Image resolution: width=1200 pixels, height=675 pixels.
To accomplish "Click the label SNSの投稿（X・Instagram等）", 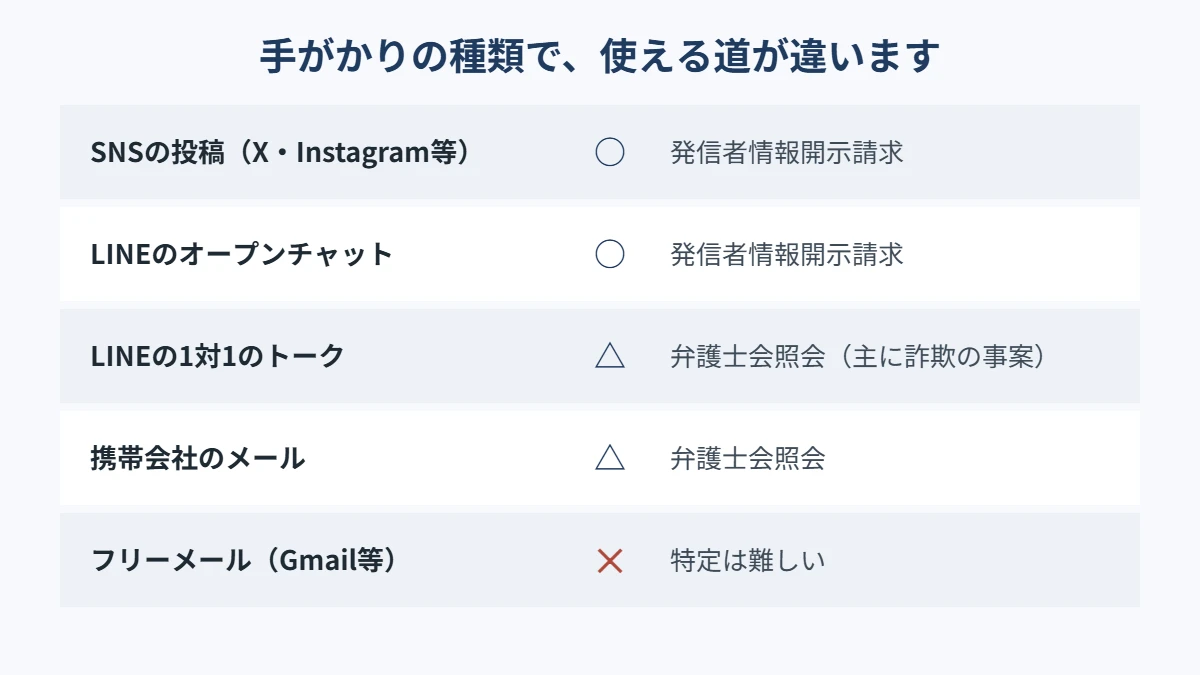I will pos(280,153).
